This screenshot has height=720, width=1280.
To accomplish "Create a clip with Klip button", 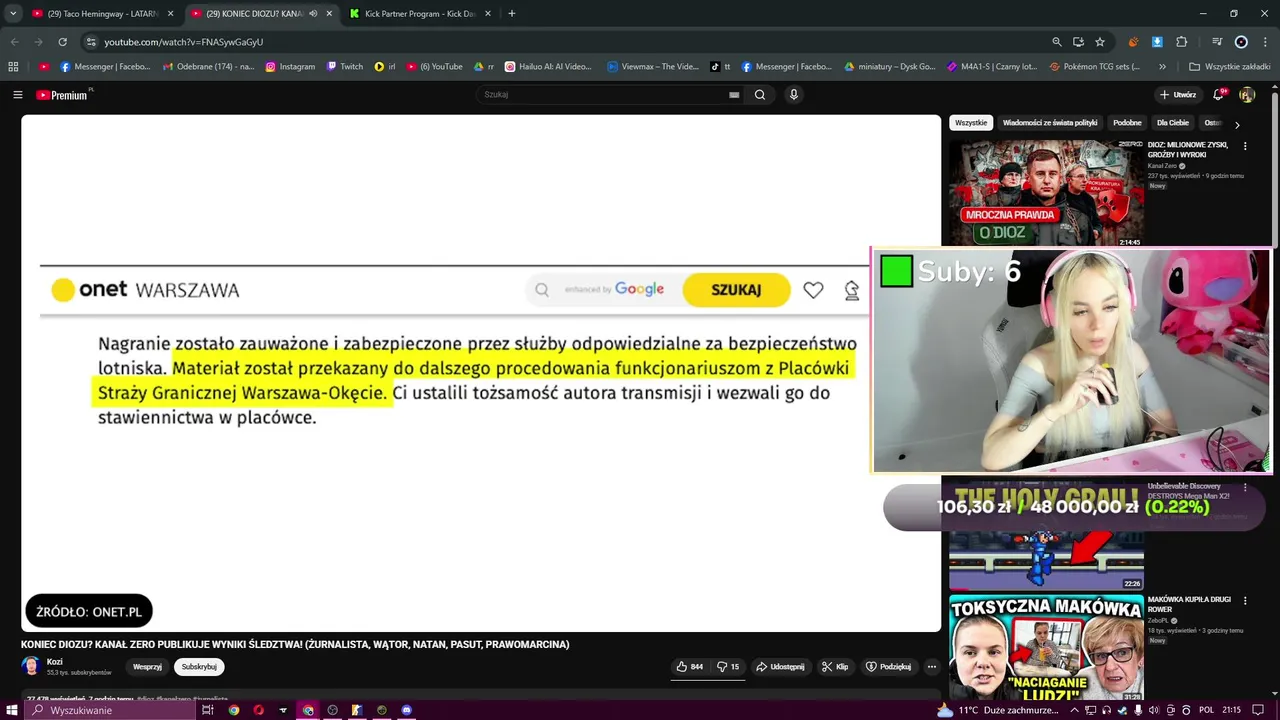I will (x=835, y=667).
